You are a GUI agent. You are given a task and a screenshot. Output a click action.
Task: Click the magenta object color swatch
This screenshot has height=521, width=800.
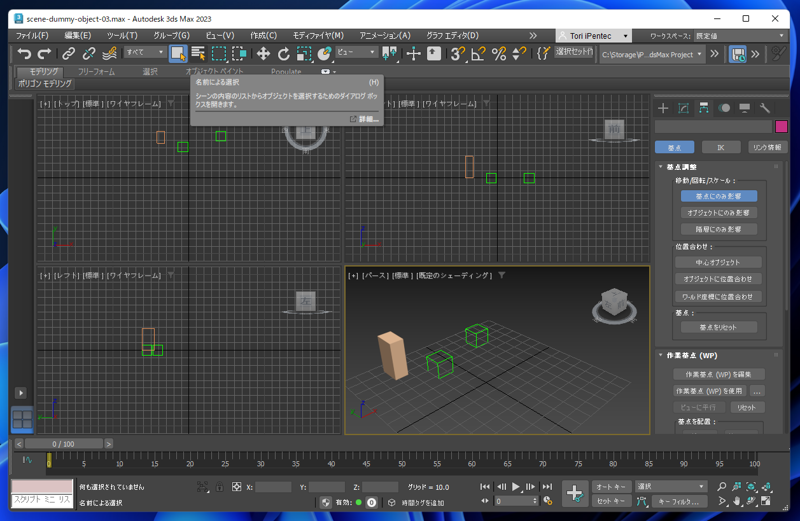click(x=781, y=126)
